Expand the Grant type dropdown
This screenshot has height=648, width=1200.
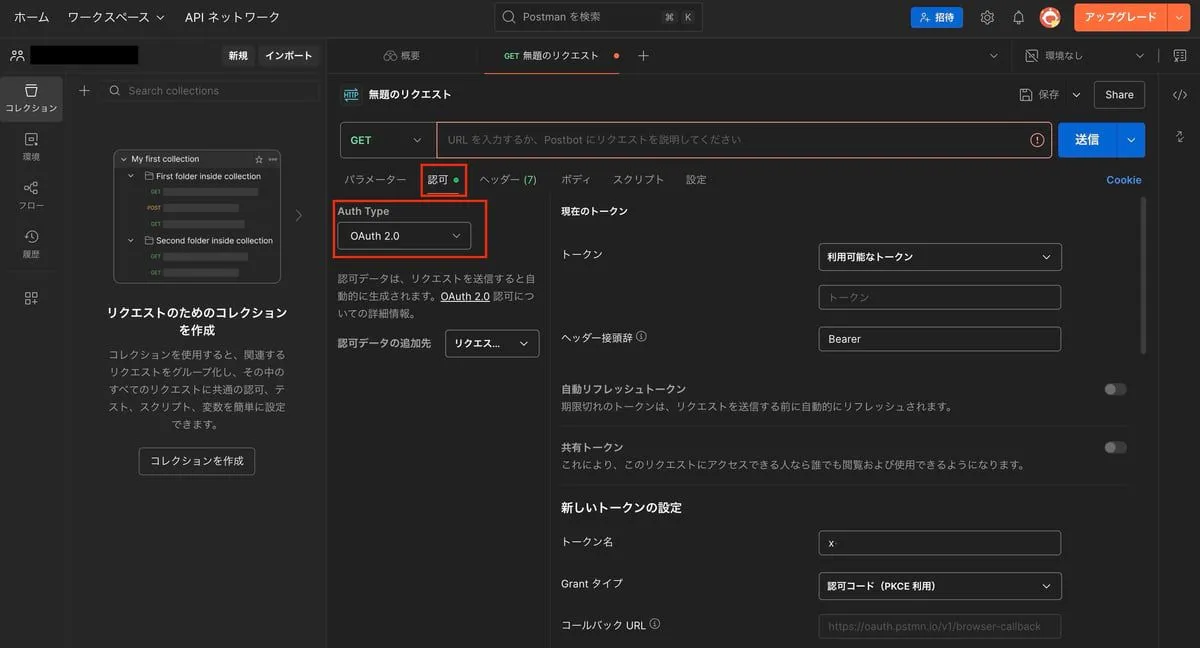point(939,586)
